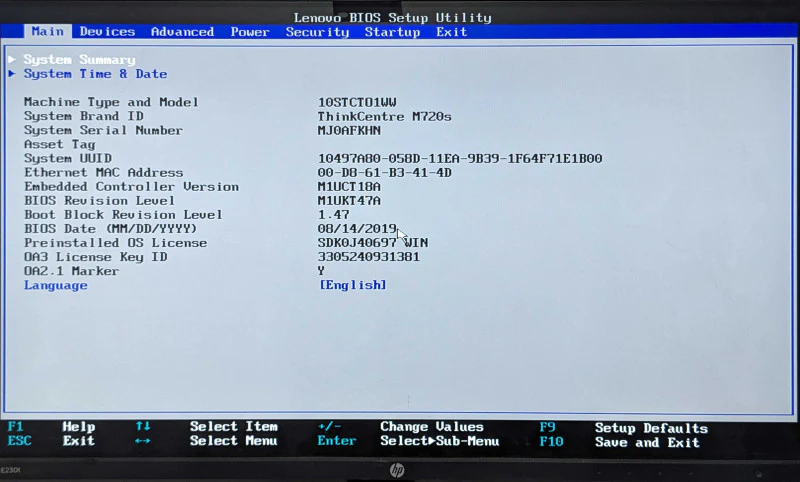The width and height of the screenshot is (800, 482).
Task: Click machine type value 10STCTO1WW
Action: 357,103
